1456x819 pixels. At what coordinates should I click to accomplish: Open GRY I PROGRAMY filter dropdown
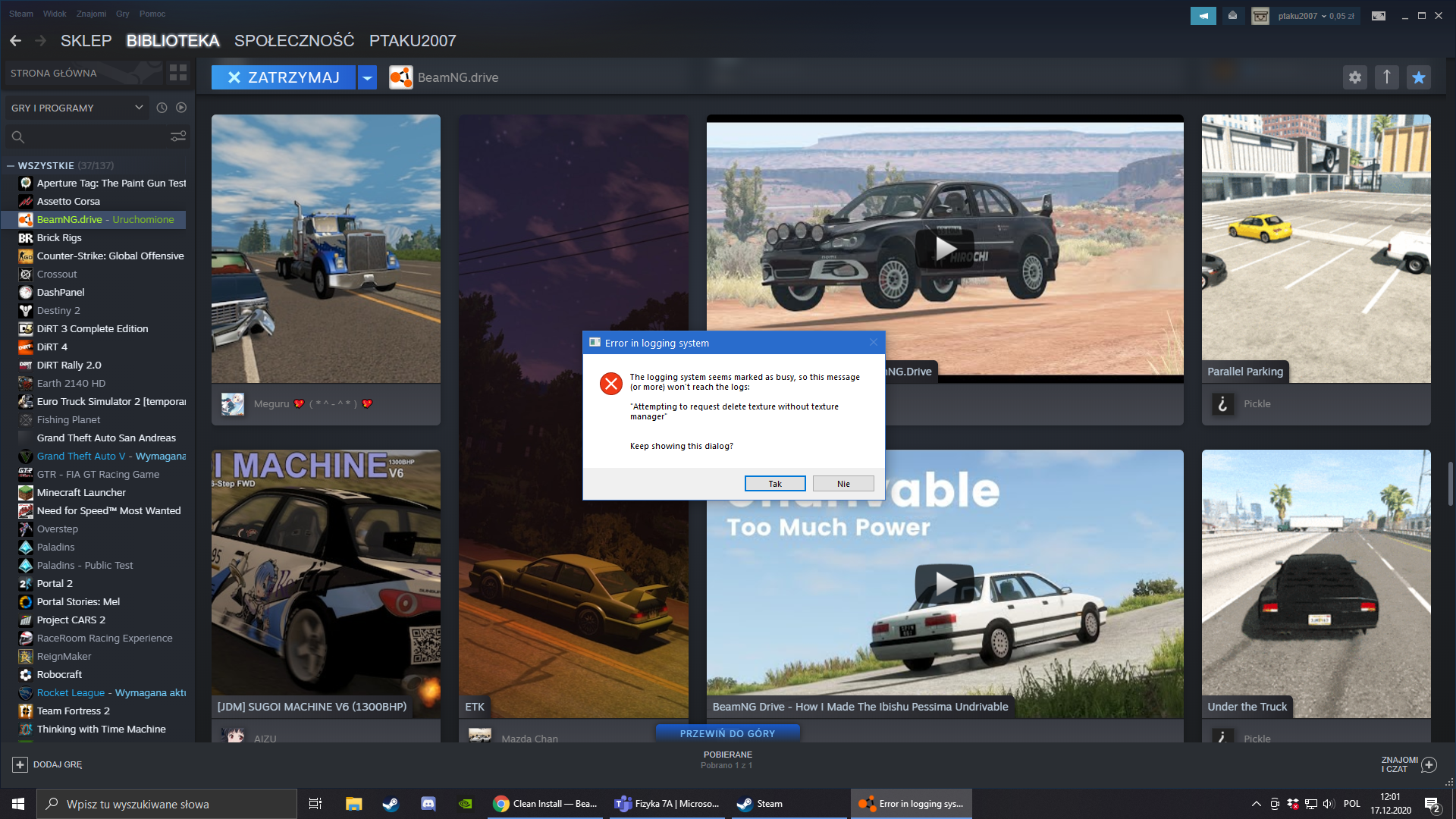(76, 108)
